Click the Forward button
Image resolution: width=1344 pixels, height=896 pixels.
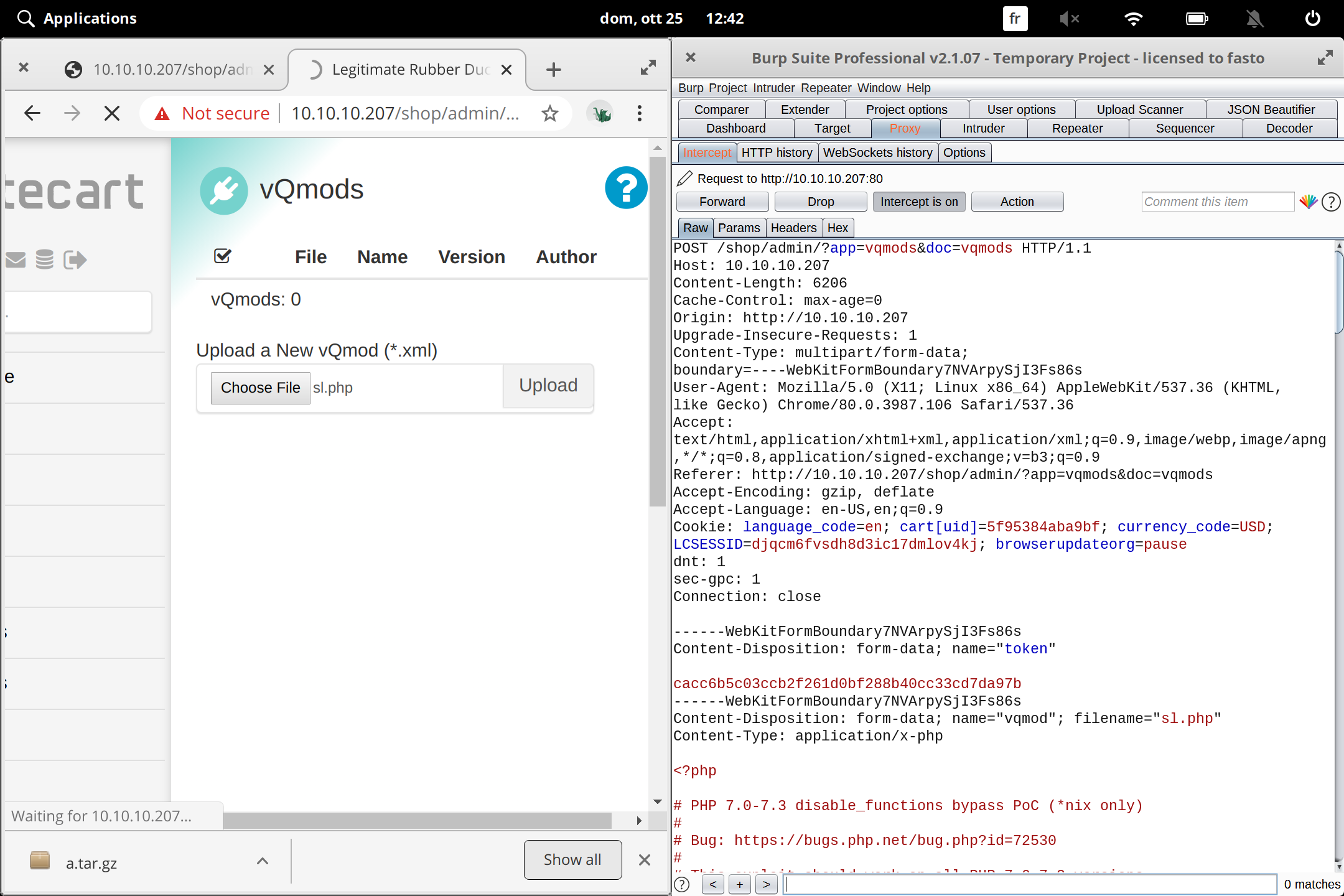click(x=722, y=202)
